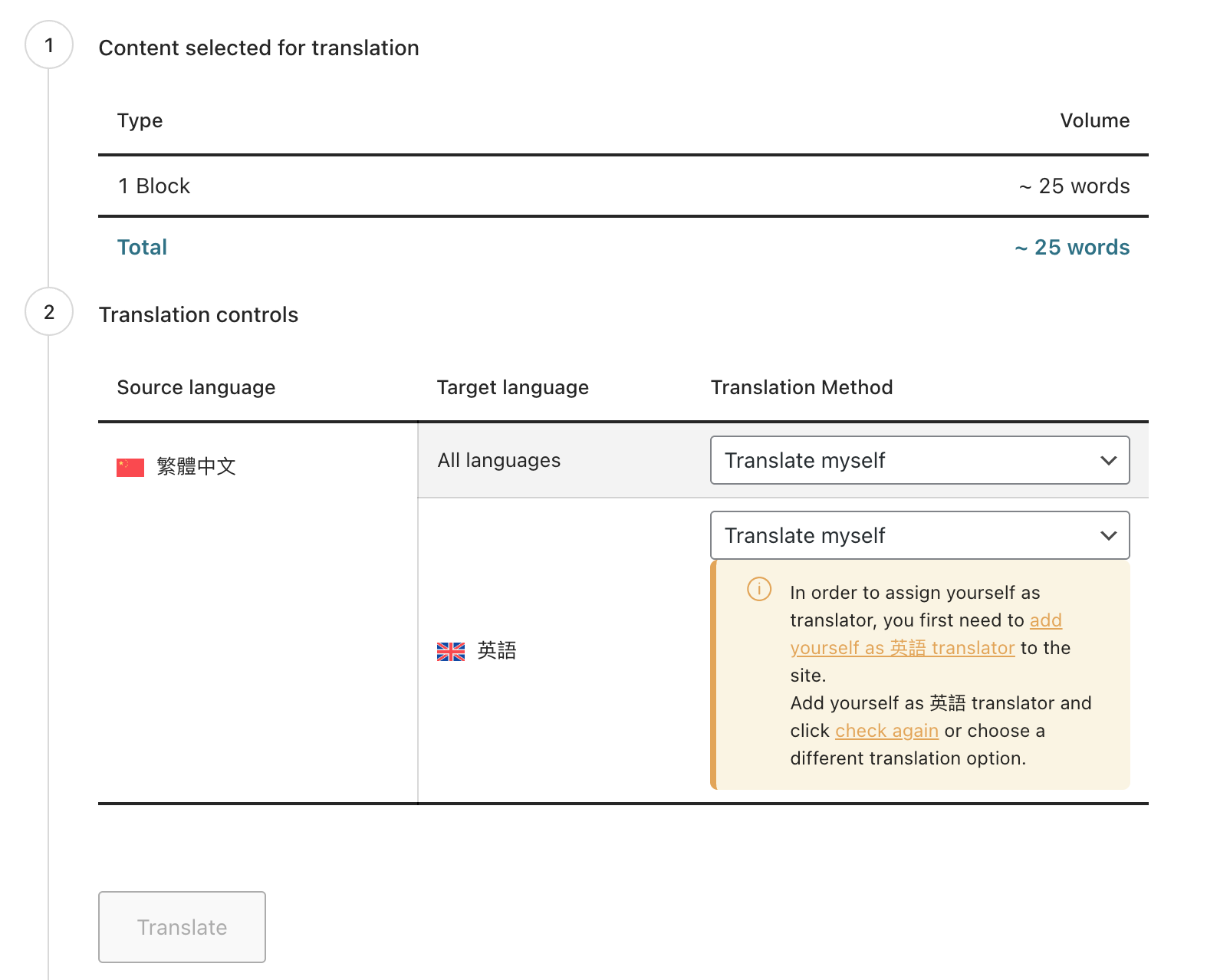Screen dimensions: 1207x980
Task: Click 'add yourself as 英語 translator' link
Action: click(x=902, y=648)
